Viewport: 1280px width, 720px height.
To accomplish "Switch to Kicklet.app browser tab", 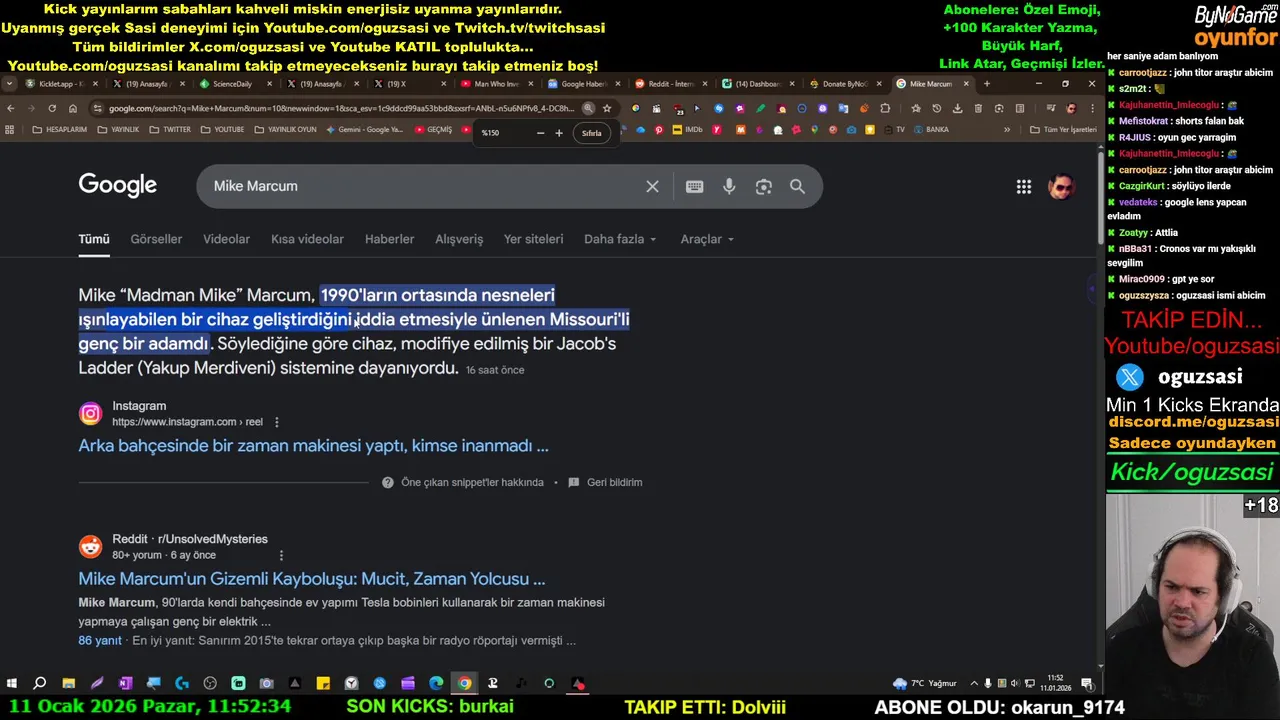I will (x=60, y=84).
